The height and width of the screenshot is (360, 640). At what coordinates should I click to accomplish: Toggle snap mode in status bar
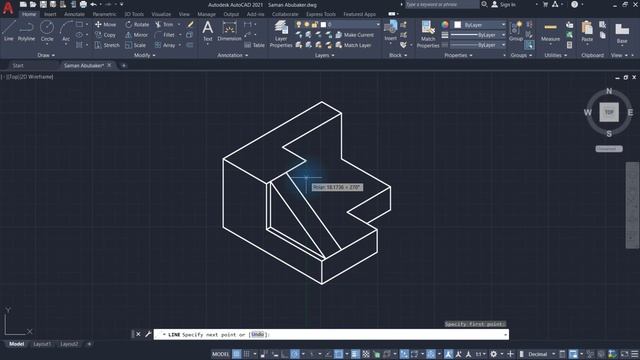point(246,354)
